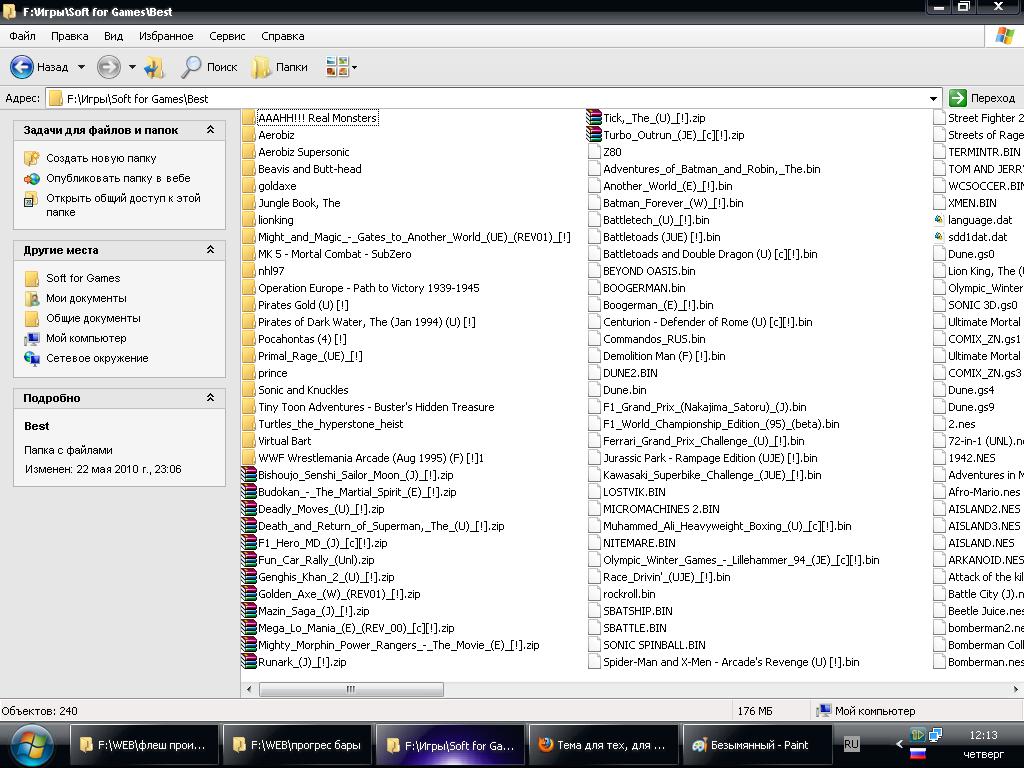1024x768 pixels.
Task: Open the Вид menu
Action: pos(114,36)
